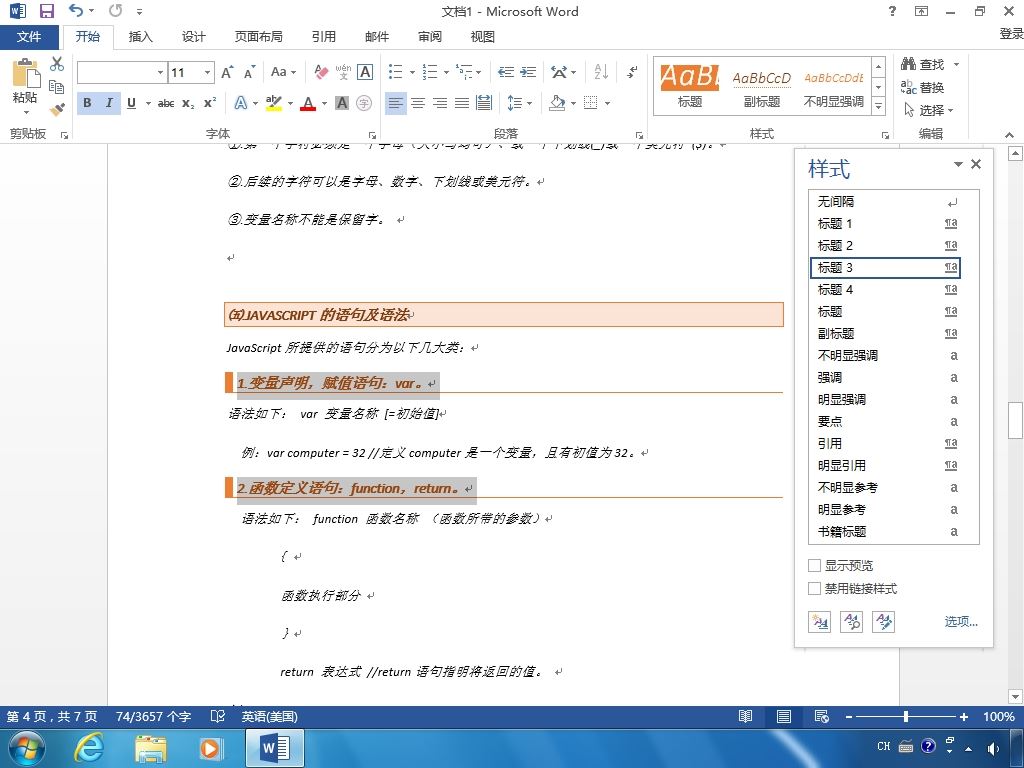
Task: Click 登录 sign-in link
Action: point(1011,33)
